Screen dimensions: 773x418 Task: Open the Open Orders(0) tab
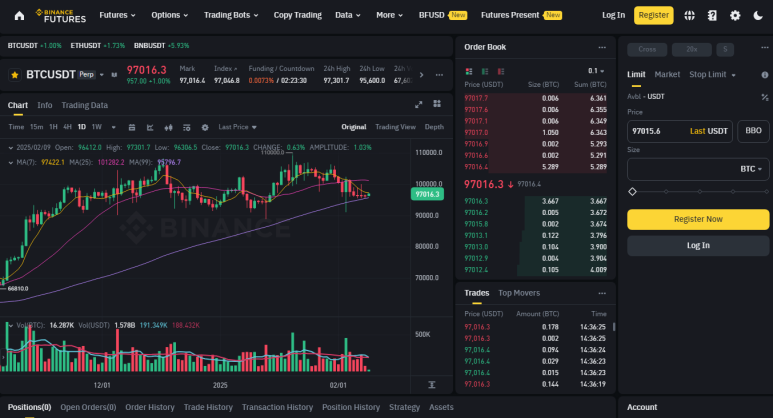click(88, 407)
